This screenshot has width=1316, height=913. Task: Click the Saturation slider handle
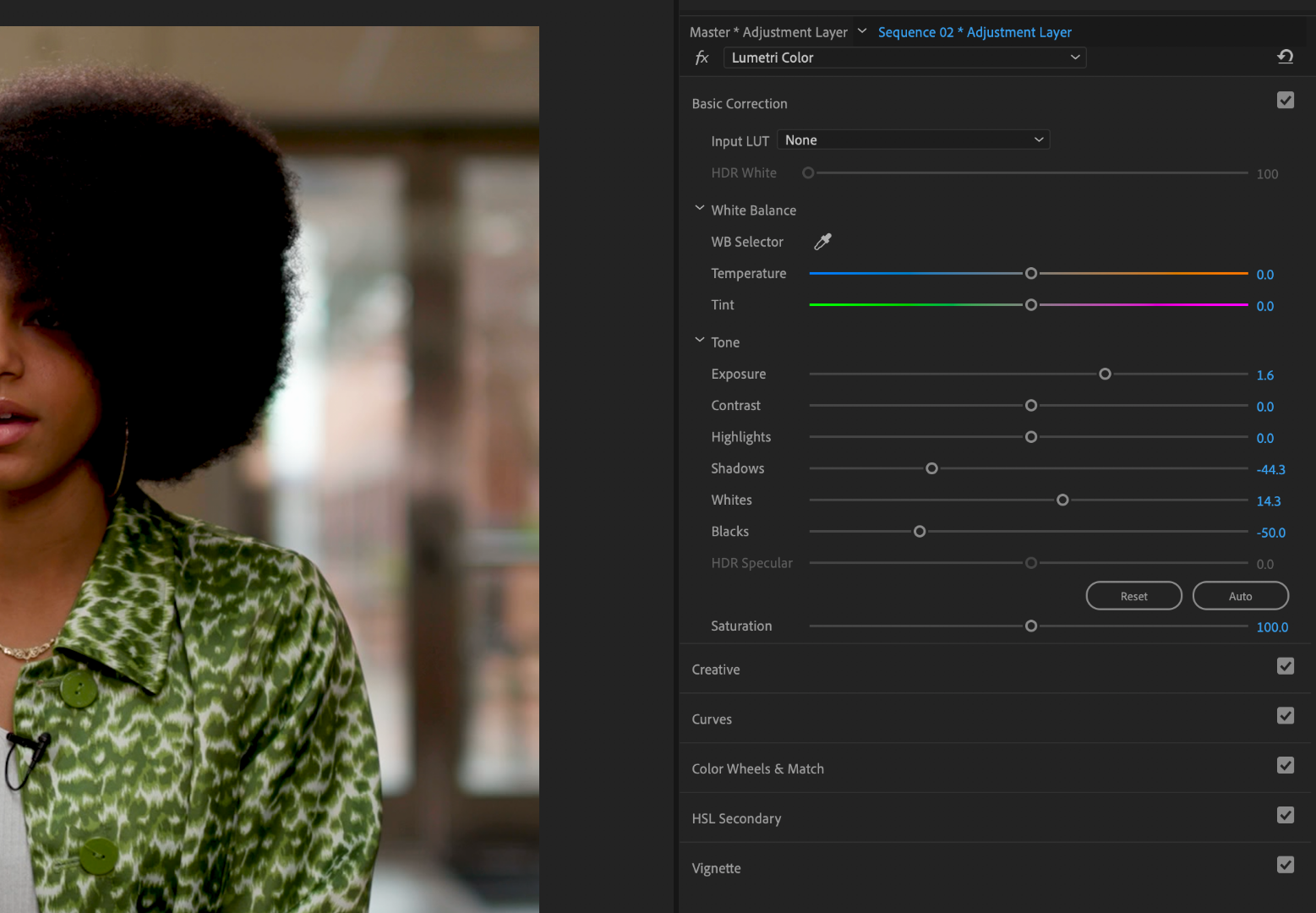tap(1030, 626)
